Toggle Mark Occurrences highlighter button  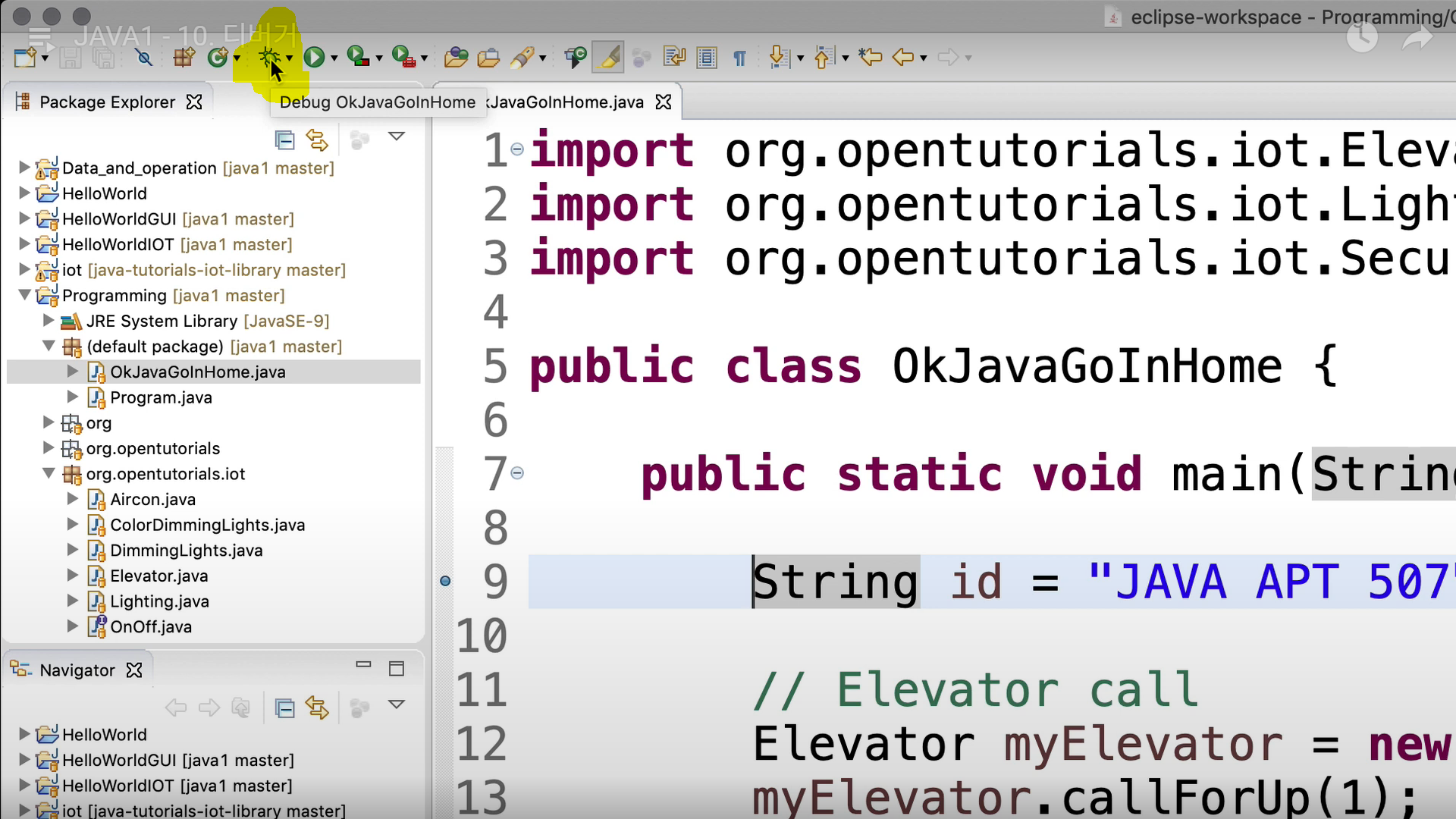tap(607, 57)
